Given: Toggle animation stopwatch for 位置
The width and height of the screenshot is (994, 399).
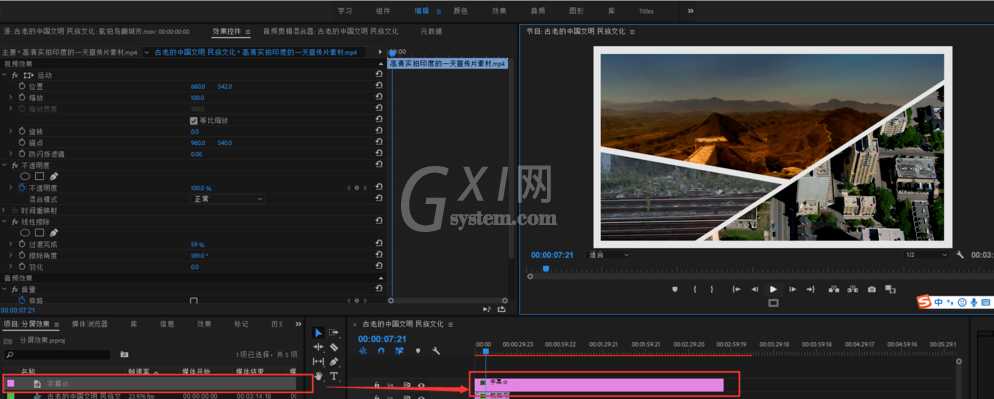Looking at the screenshot, I should [x=22, y=86].
